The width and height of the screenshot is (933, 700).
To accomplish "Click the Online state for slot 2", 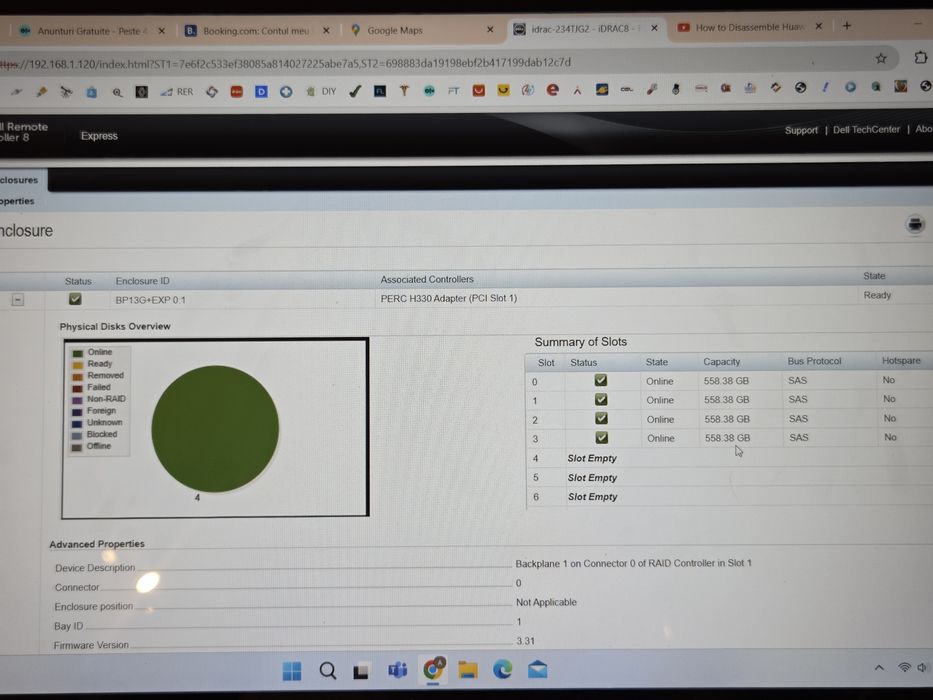I will (x=660, y=419).
